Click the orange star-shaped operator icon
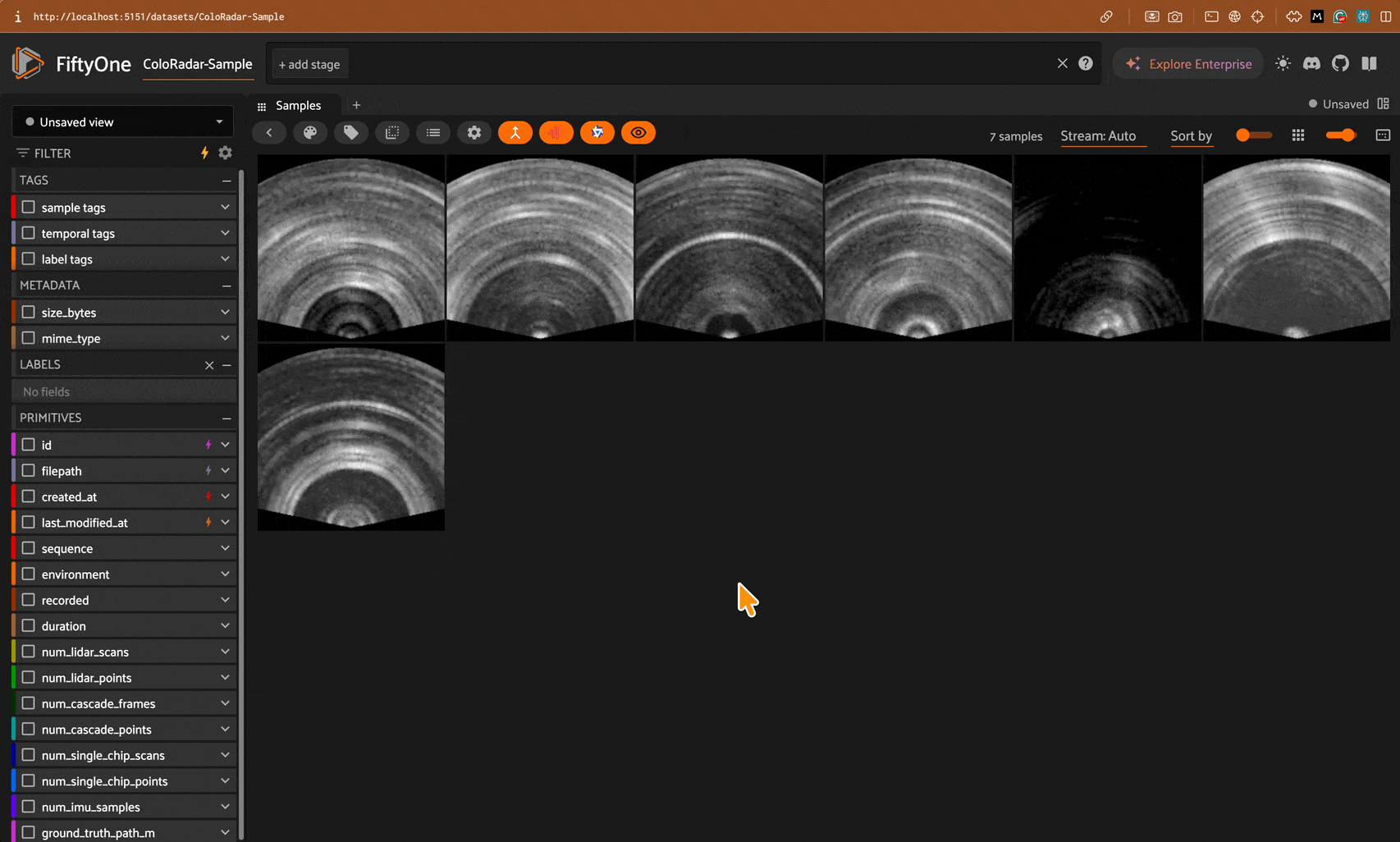This screenshot has height=842, width=1400. [x=597, y=133]
